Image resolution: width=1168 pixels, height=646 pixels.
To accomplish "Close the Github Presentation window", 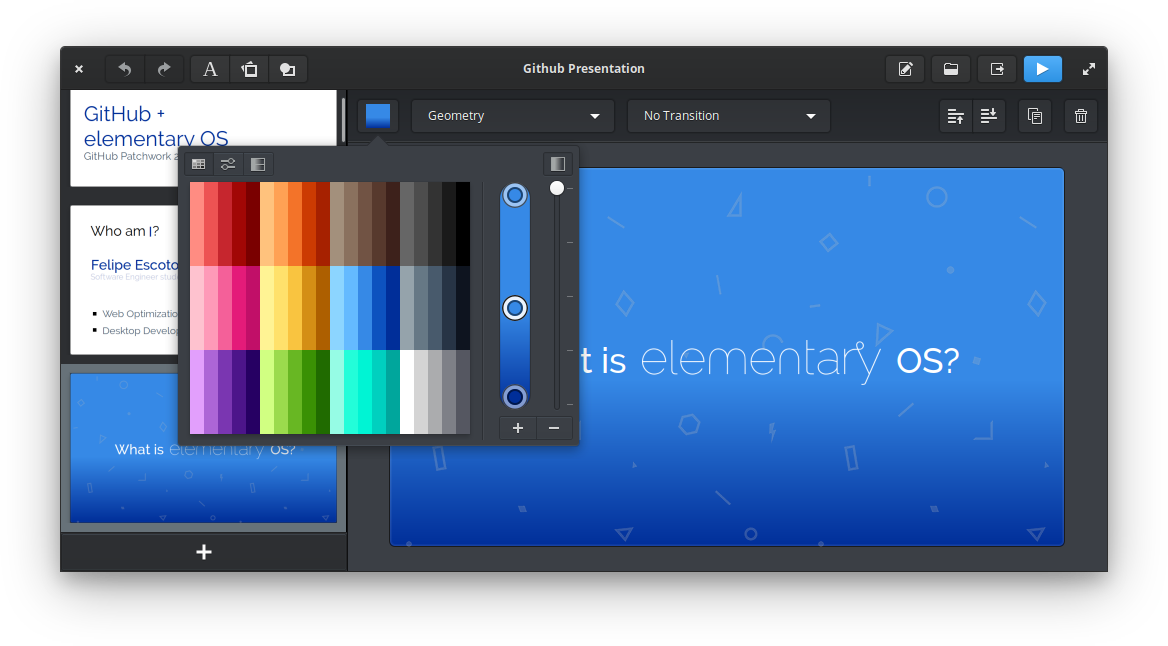I will click(x=79, y=69).
